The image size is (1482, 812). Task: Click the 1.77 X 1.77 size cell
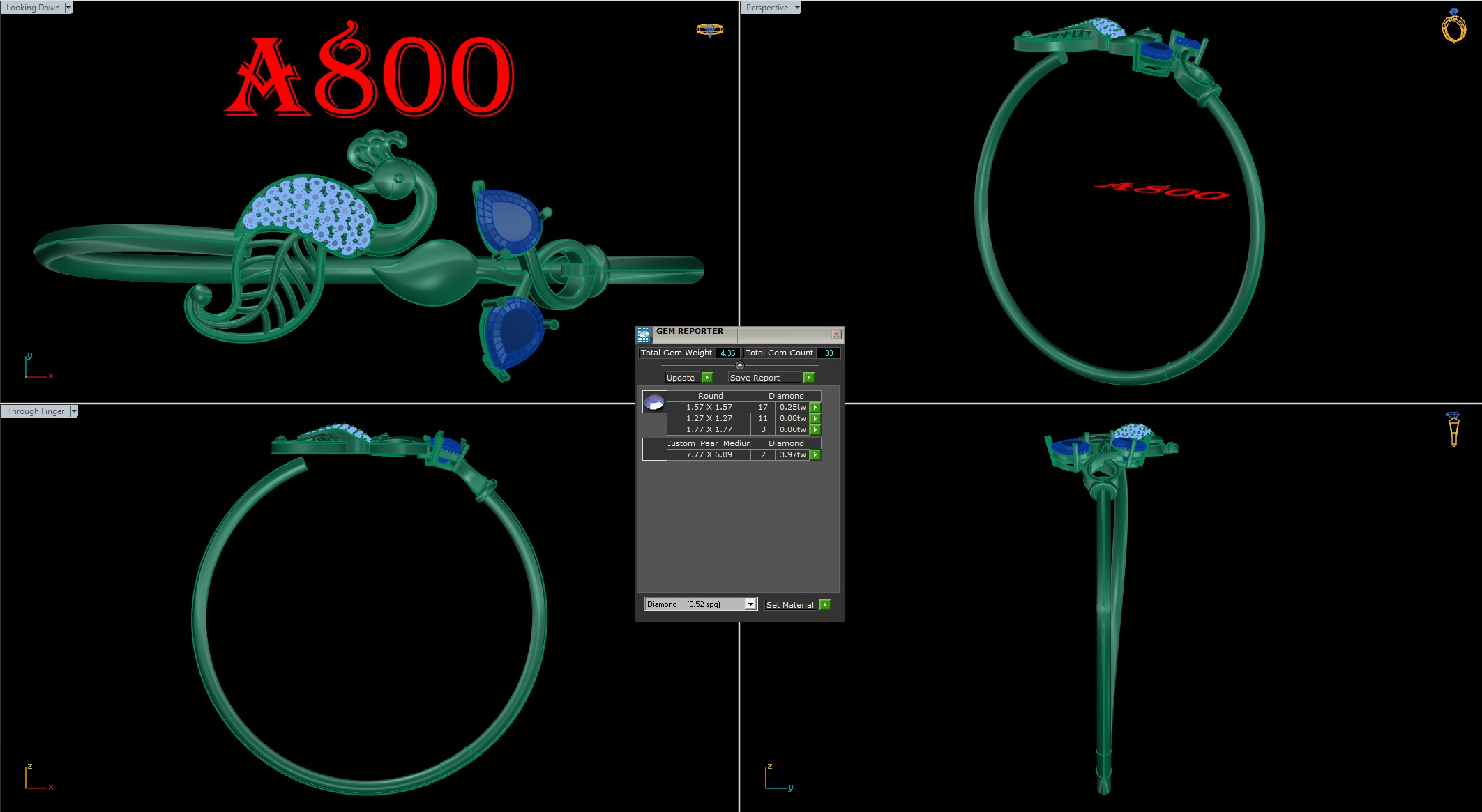[709, 429]
